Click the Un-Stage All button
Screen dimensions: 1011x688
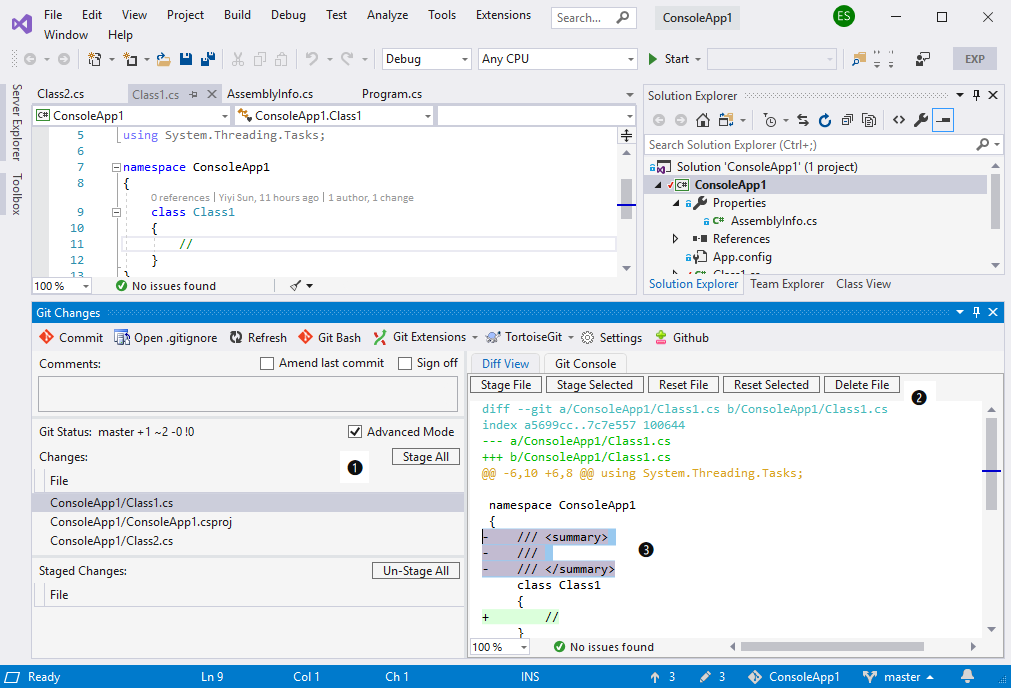click(x=416, y=570)
